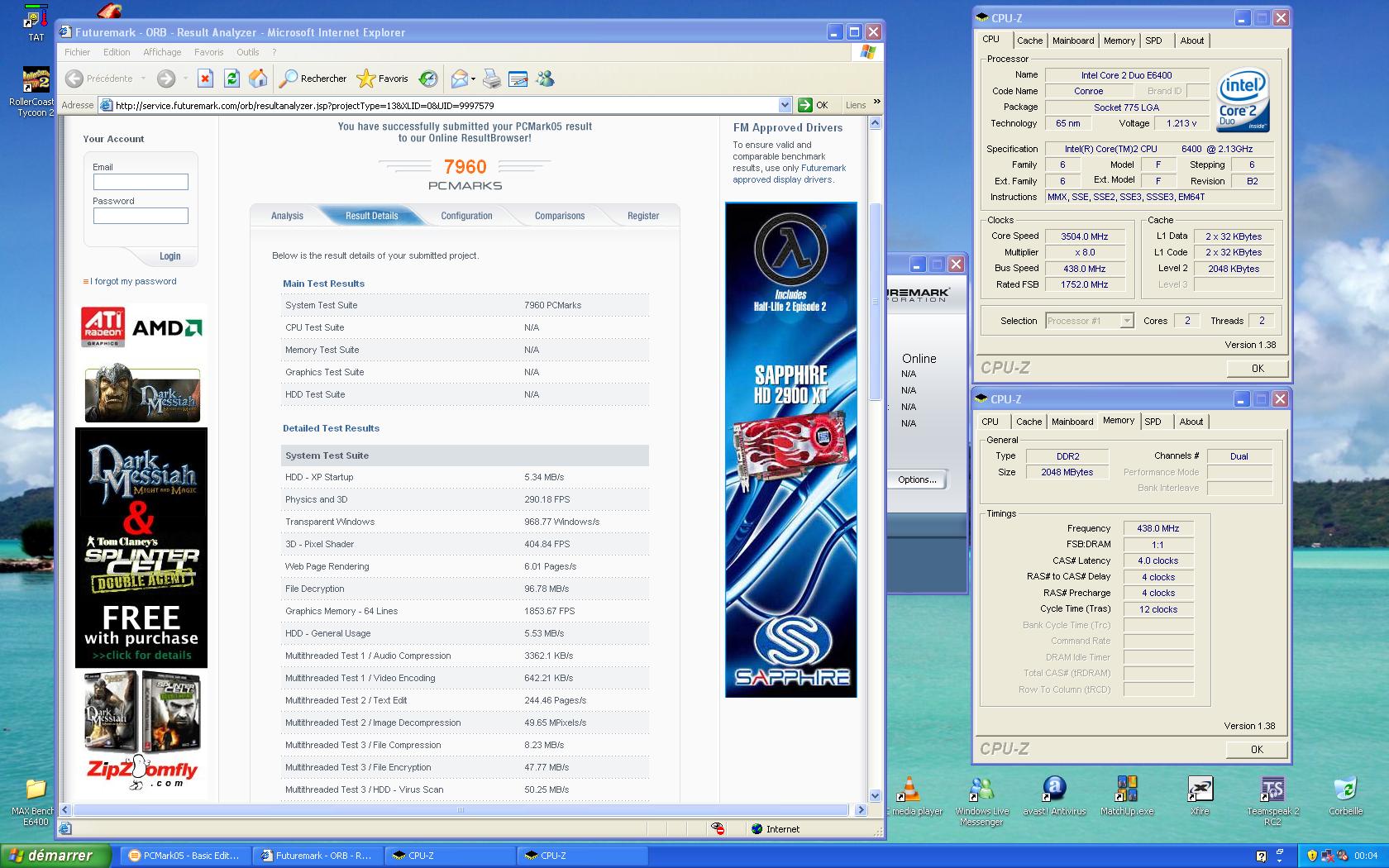Image resolution: width=1389 pixels, height=868 pixels.
Task: Click the vertical scrollbar down arrow
Action: click(x=876, y=796)
